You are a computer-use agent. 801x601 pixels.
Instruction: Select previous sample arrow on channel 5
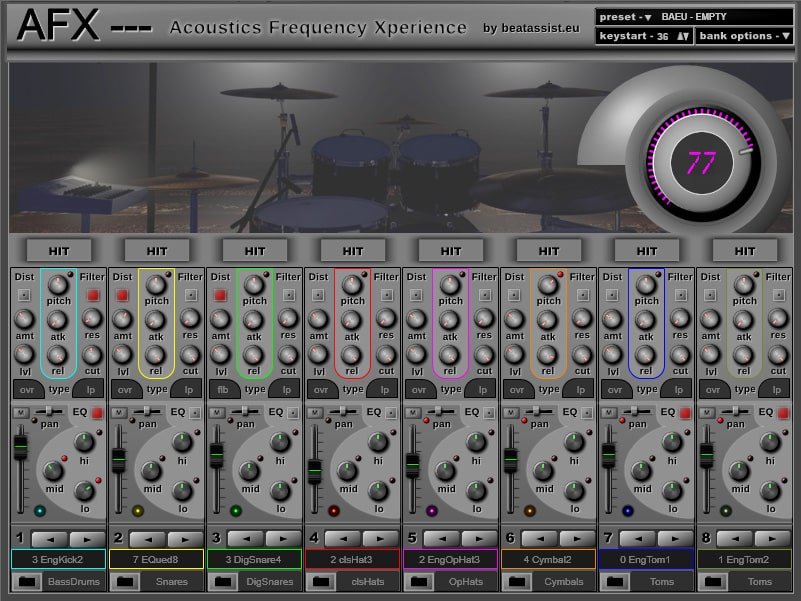click(x=441, y=539)
